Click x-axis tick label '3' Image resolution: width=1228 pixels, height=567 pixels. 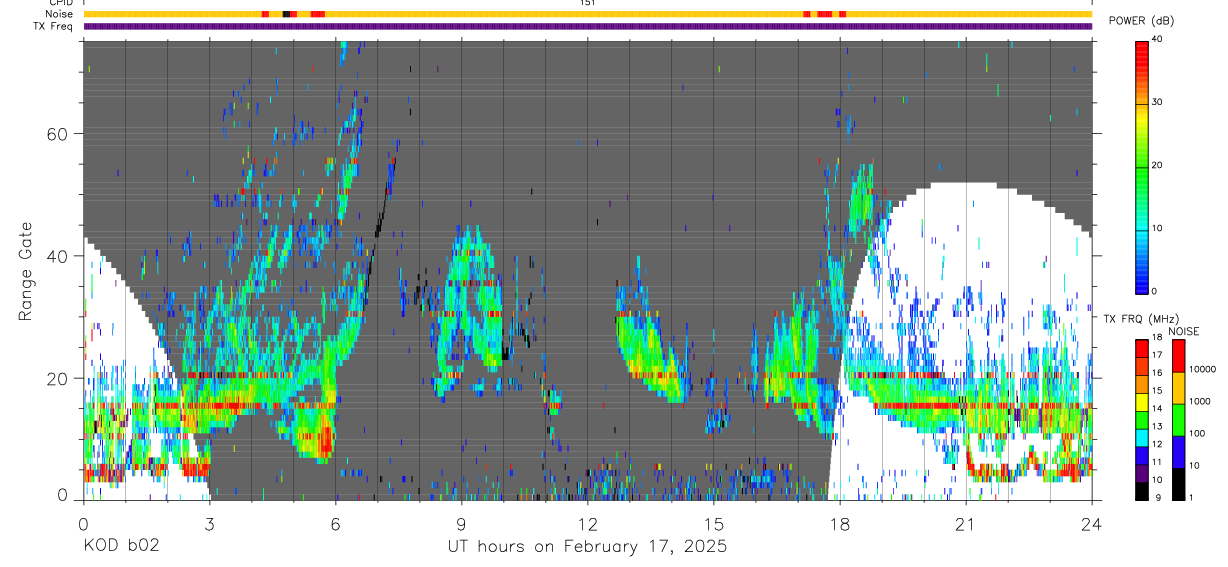point(210,524)
